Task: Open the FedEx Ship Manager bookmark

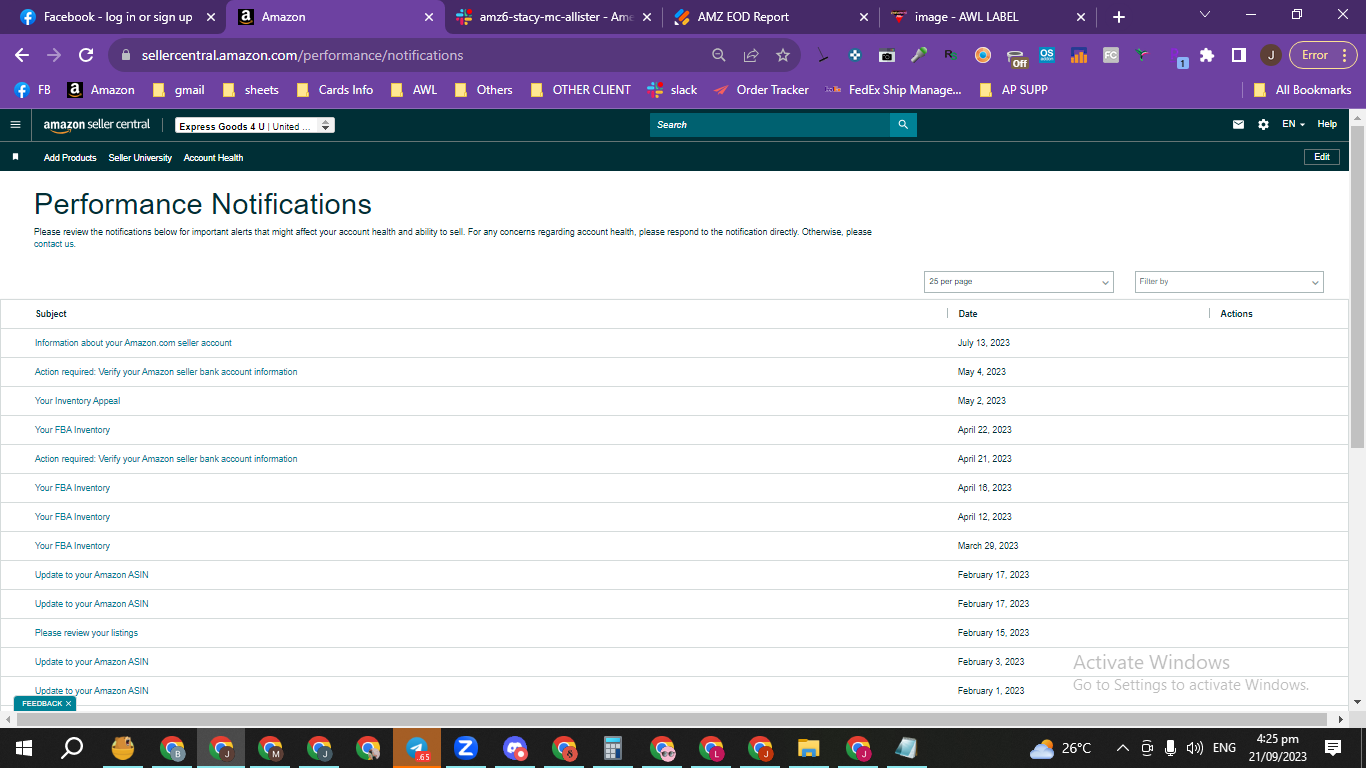Action: [893, 90]
